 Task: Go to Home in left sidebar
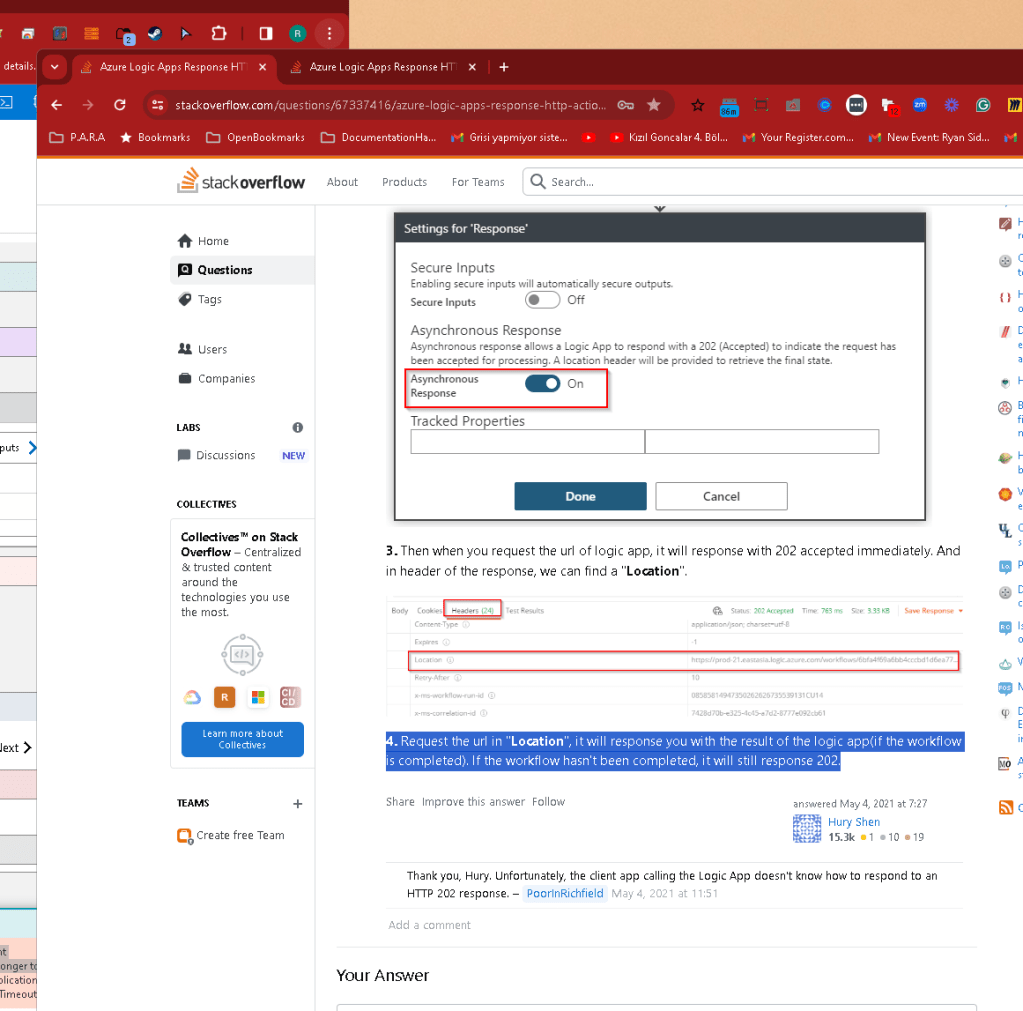click(x=243, y=241)
